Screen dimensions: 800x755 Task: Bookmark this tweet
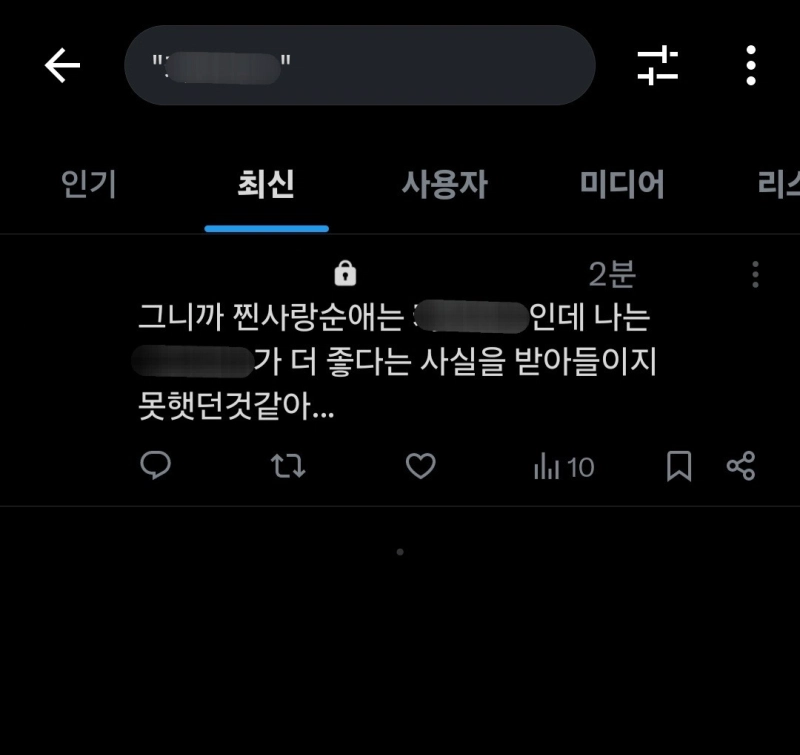679,466
